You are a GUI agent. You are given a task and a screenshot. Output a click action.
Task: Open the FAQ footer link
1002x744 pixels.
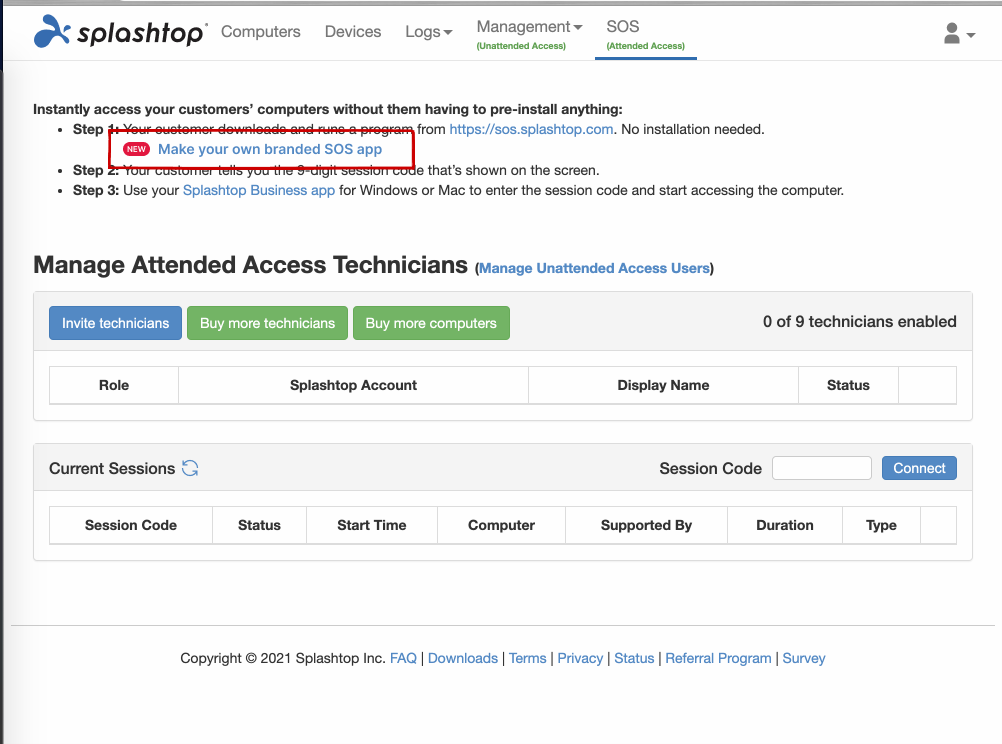(x=403, y=658)
